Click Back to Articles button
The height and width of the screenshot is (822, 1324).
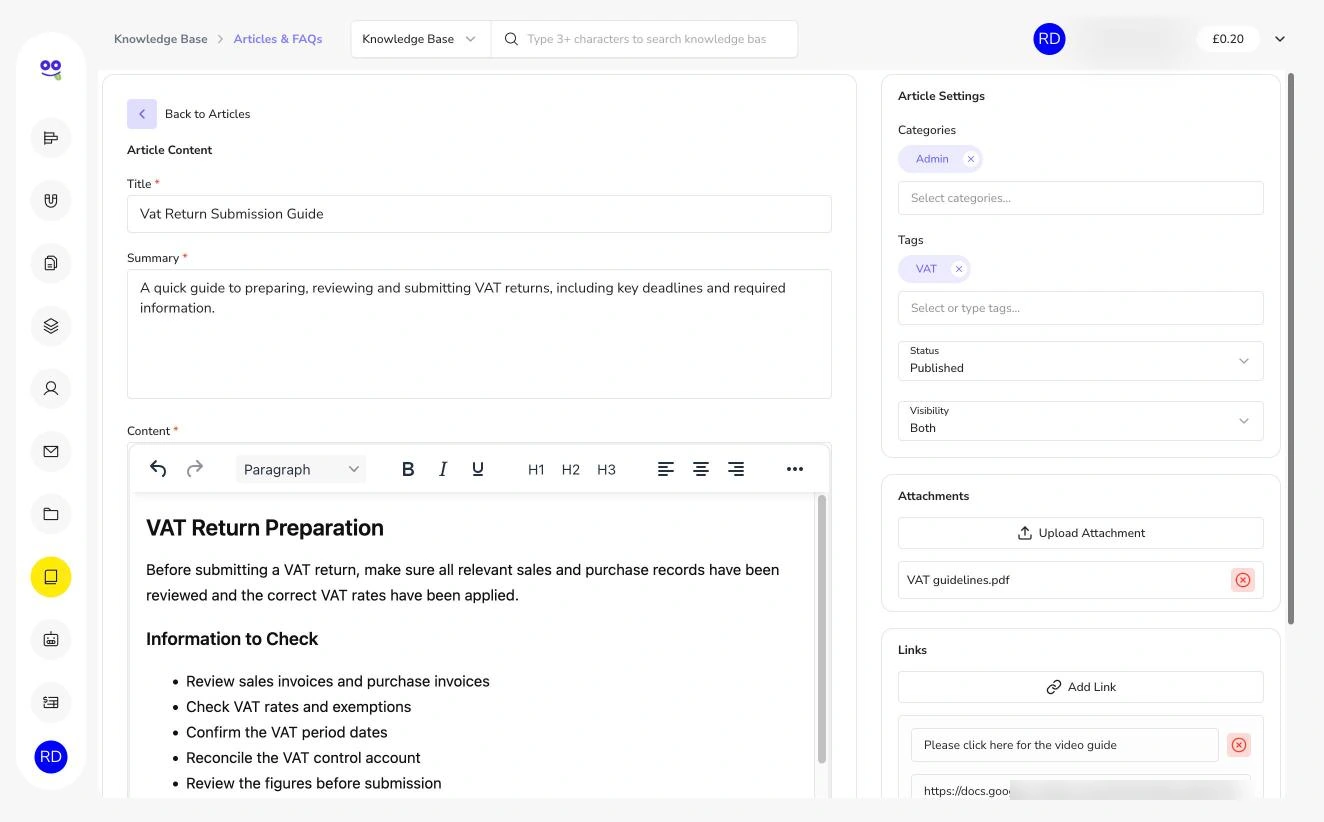click(189, 114)
